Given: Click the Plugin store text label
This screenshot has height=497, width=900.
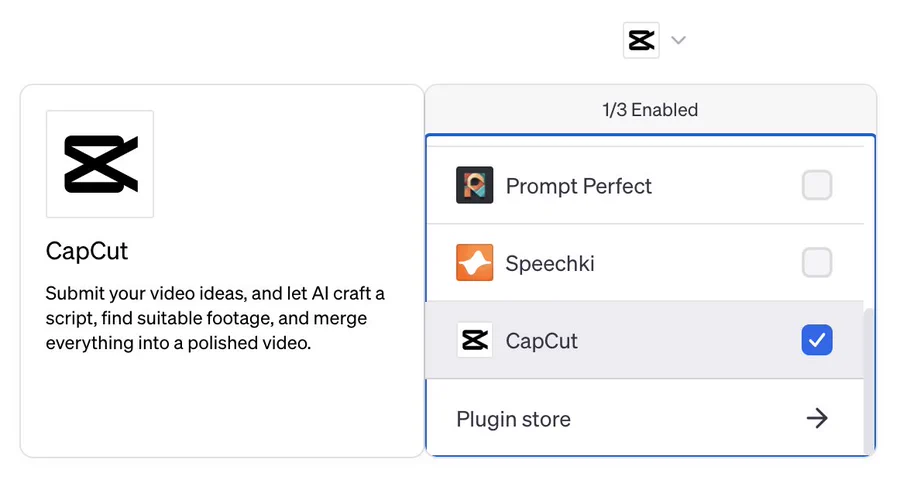Looking at the screenshot, I should tap(513, 420).
